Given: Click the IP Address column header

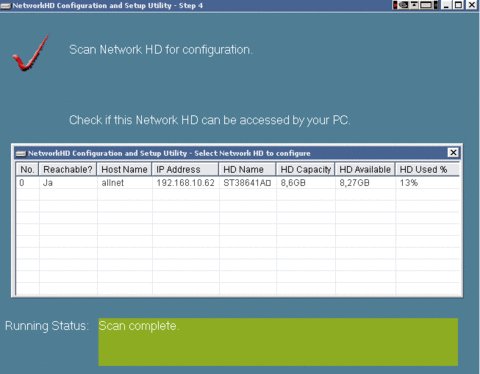Looking at the screenshot, I should (185, 169).
